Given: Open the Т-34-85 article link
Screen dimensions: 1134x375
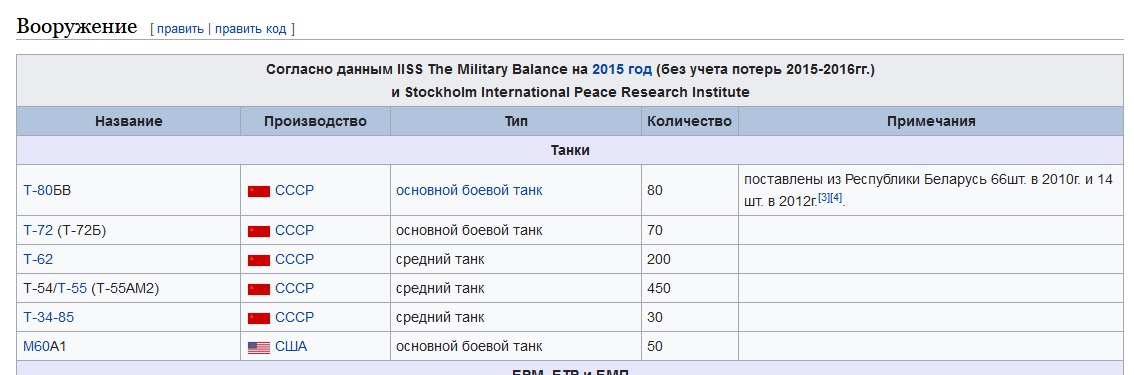Looking at the screenshot, I should (x=48, y=317).
